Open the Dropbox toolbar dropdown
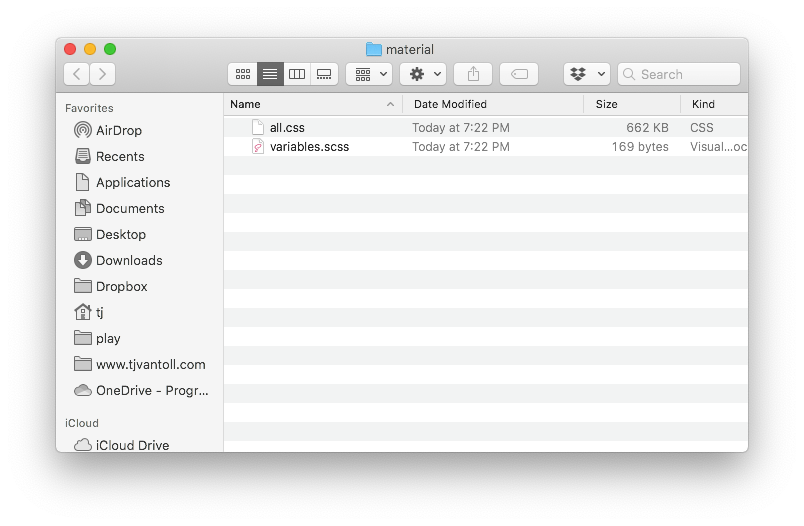The width and height of the screenshot is (804, 526). point(587,74)
